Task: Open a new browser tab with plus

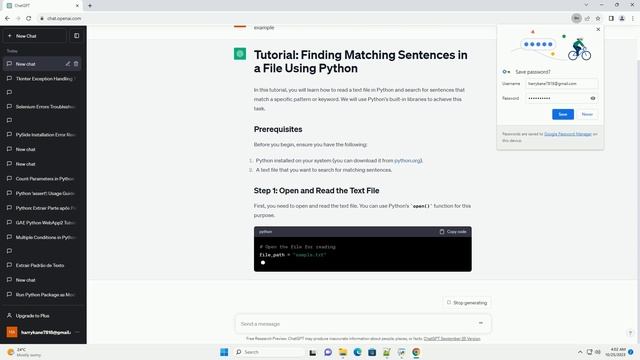Action: (90, 6)
